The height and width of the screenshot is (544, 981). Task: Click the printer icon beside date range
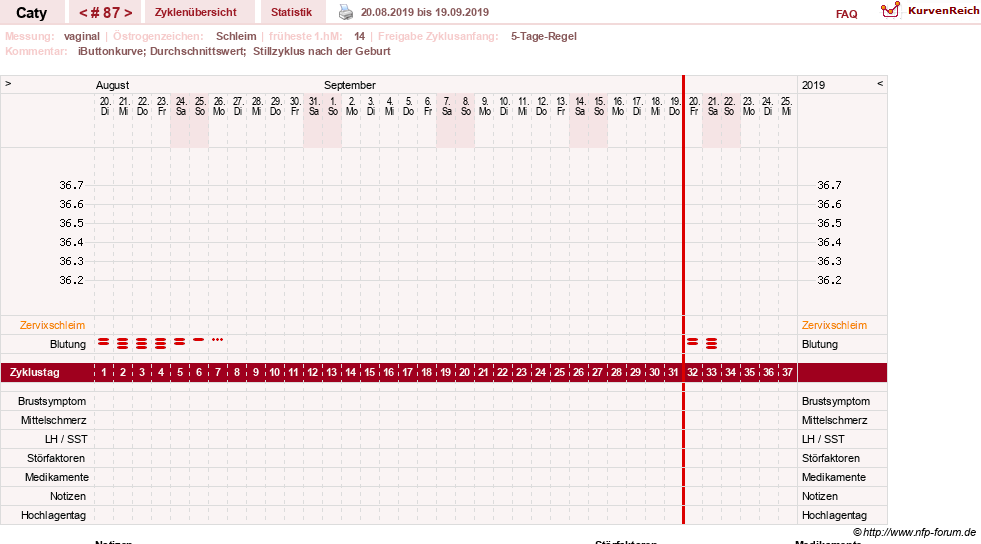tap(346, 12)
